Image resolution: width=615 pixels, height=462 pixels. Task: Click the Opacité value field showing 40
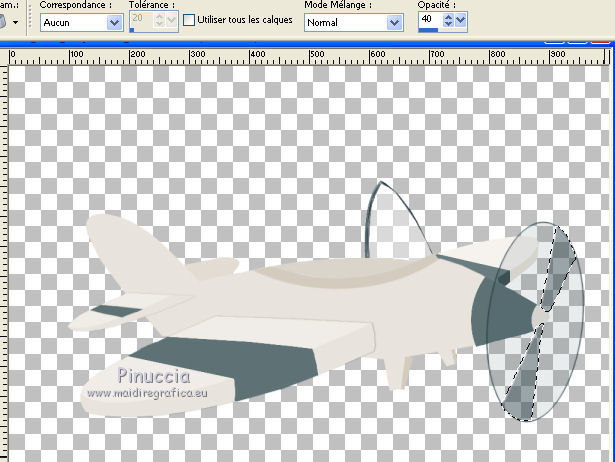tap(427, 20)
